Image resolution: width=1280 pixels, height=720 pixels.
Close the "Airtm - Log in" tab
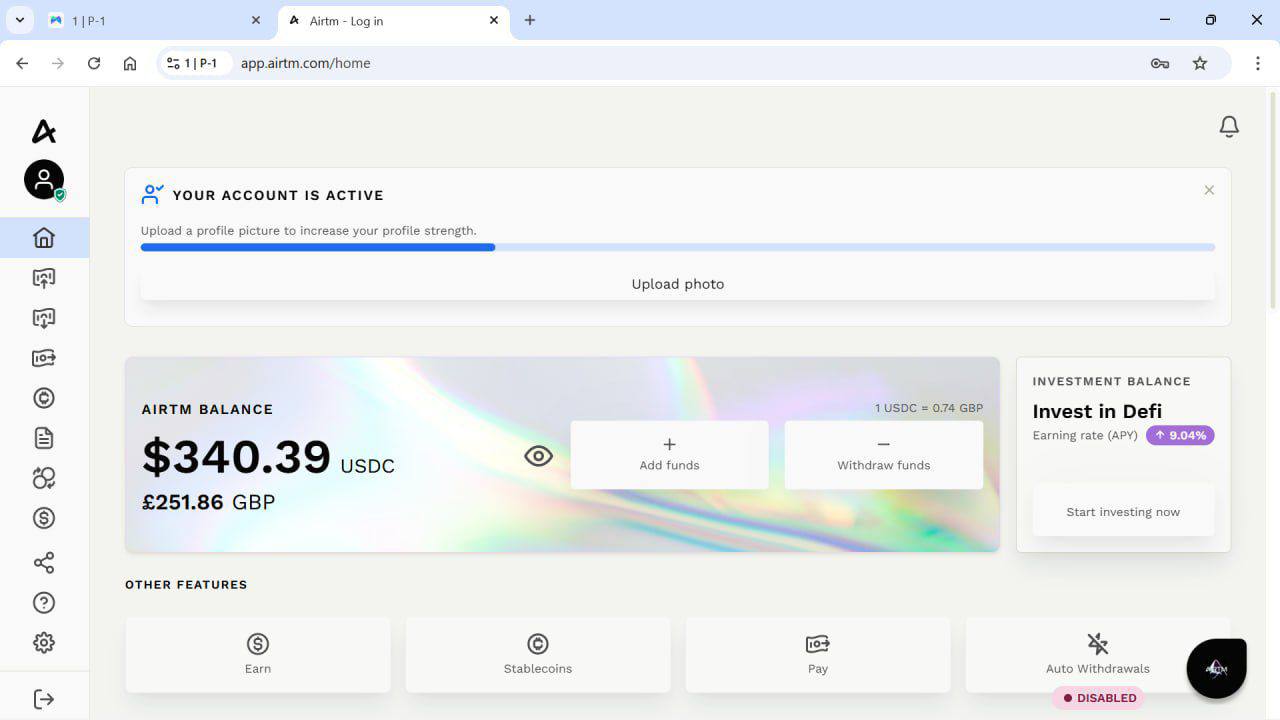pyautogui.click(x=494, y=20)
